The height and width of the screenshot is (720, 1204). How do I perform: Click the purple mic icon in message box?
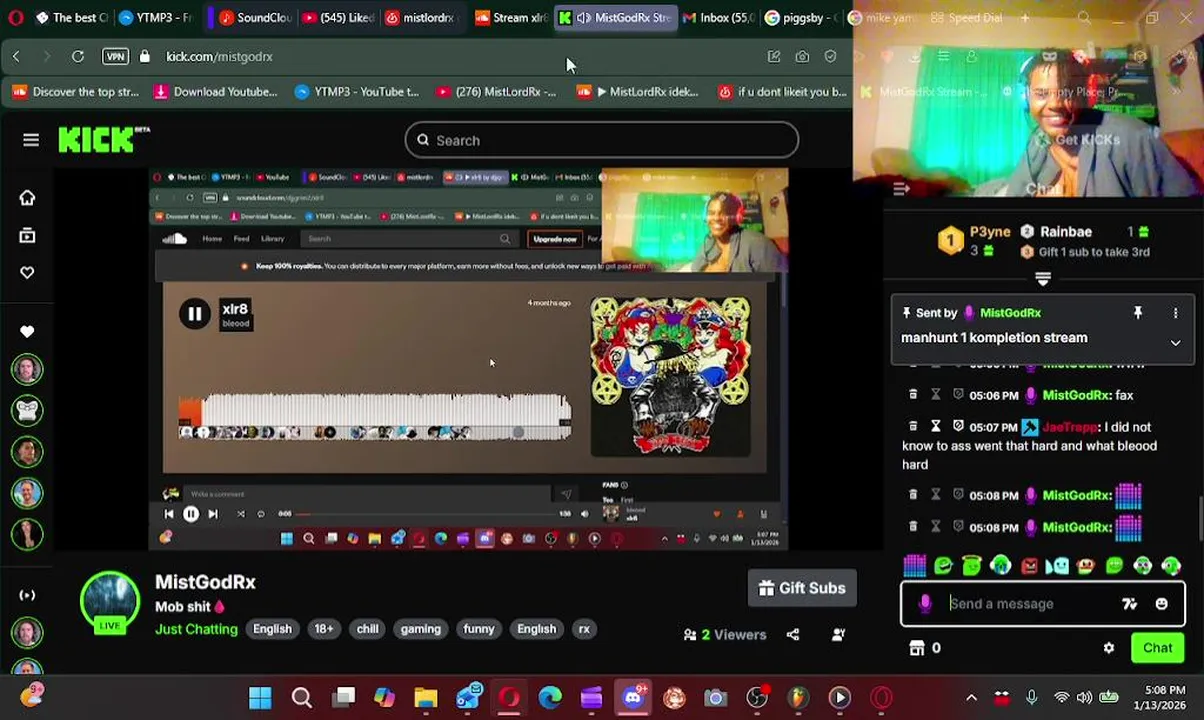click(x=925, y=603)
